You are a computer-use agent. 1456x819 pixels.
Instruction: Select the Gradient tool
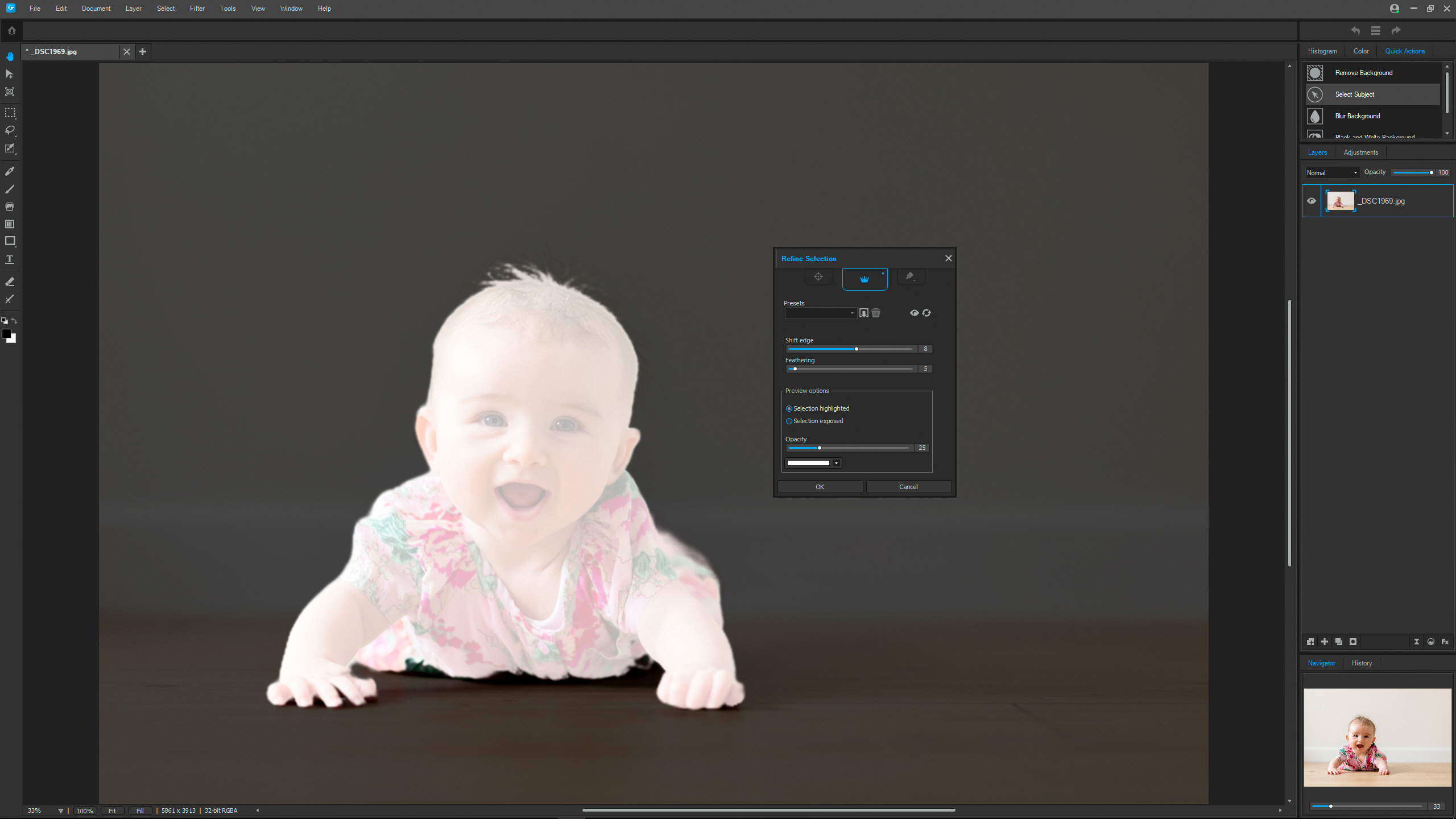point(10,224)
